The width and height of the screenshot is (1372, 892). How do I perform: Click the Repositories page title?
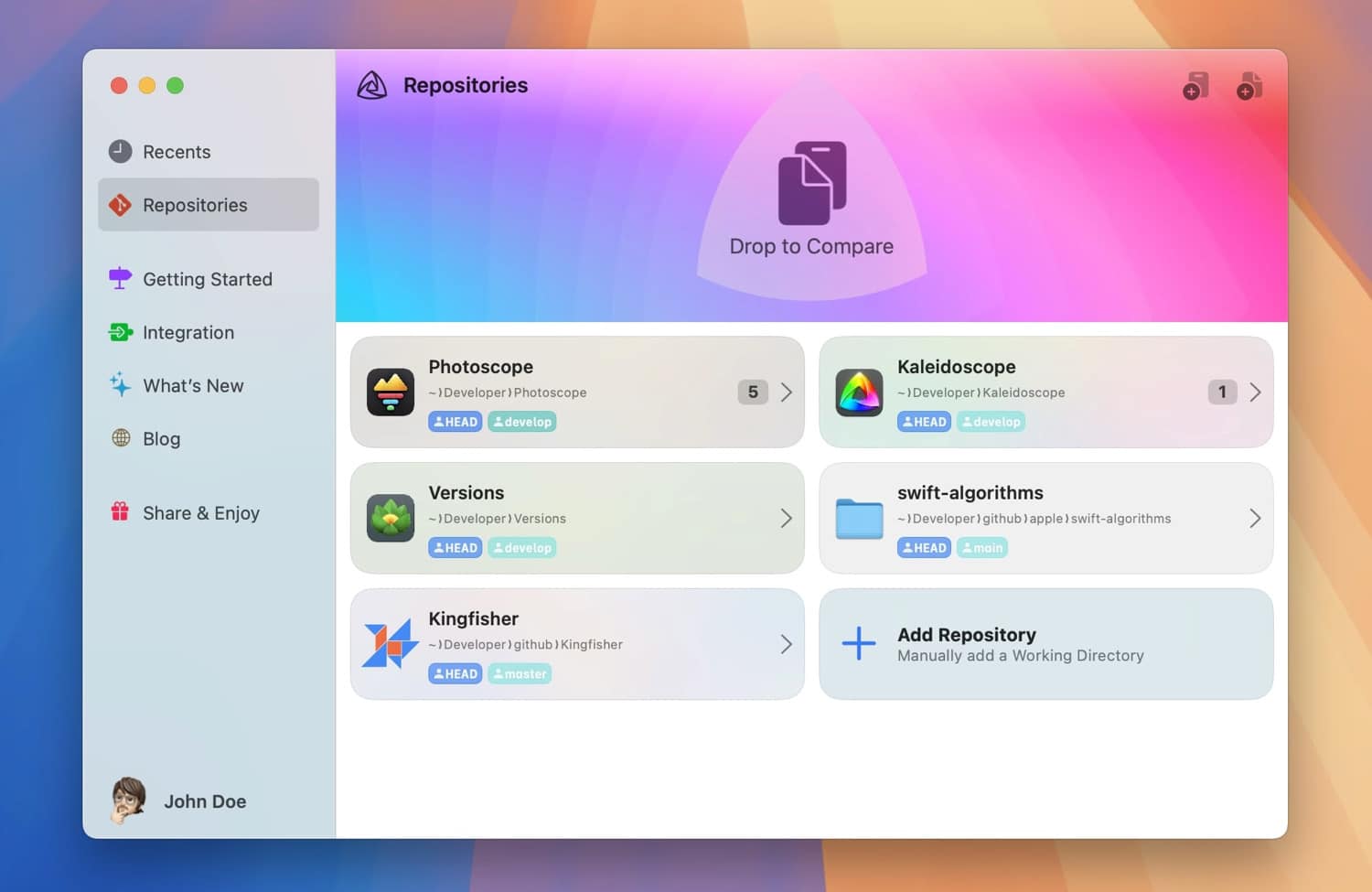point(466,85)
